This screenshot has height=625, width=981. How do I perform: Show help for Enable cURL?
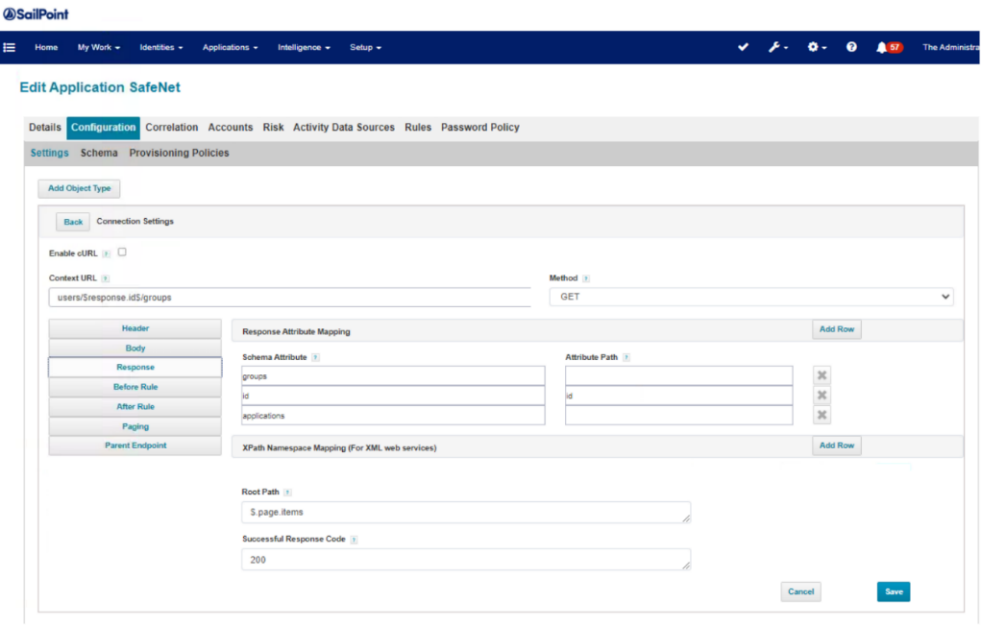106,253
